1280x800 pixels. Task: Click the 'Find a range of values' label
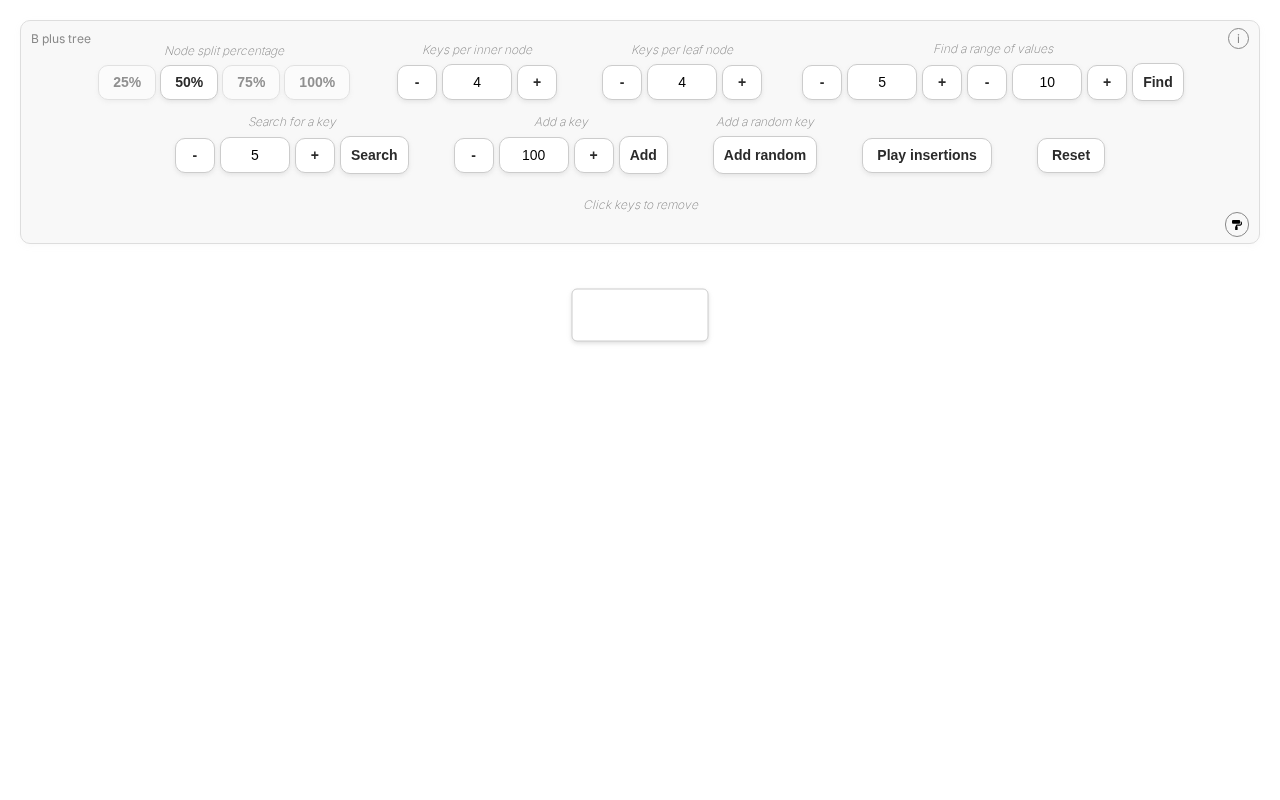993,49
